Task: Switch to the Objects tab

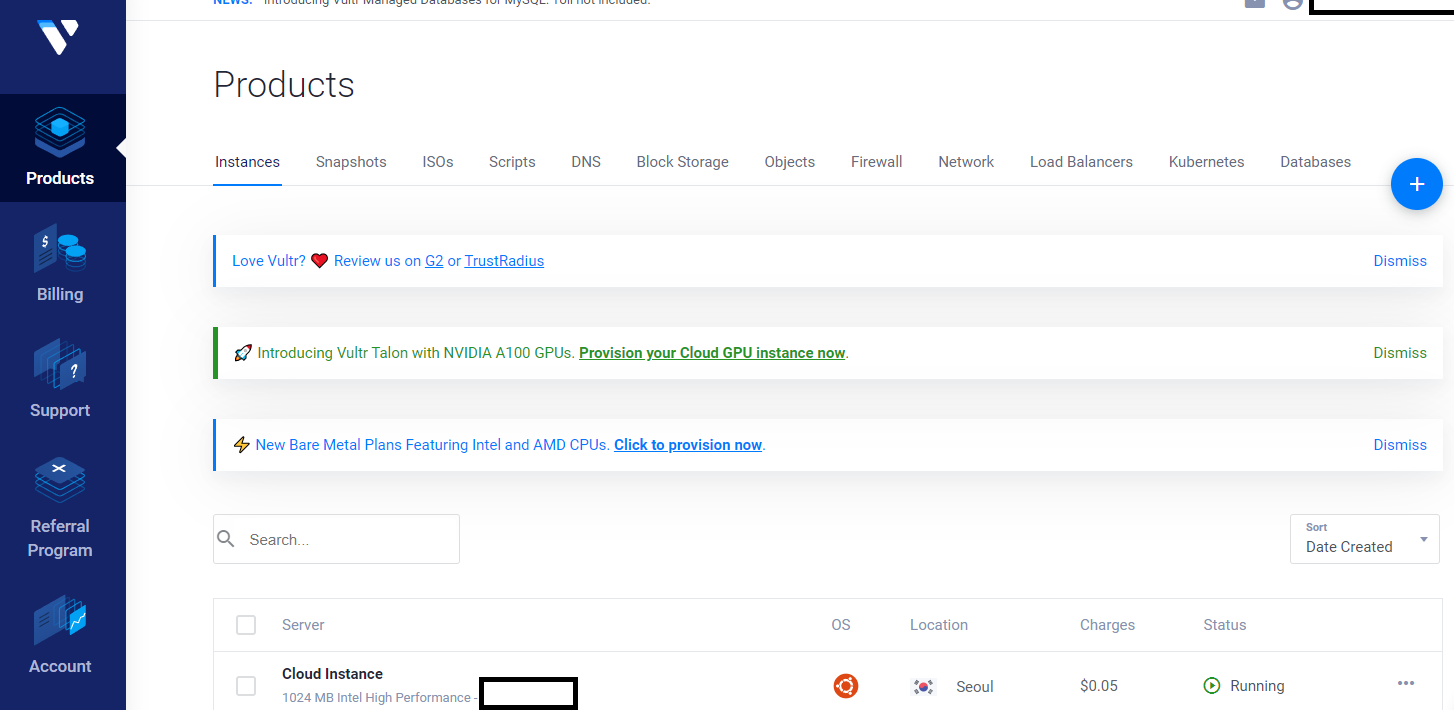Action: pyautogui.click(x=790, y=162)
